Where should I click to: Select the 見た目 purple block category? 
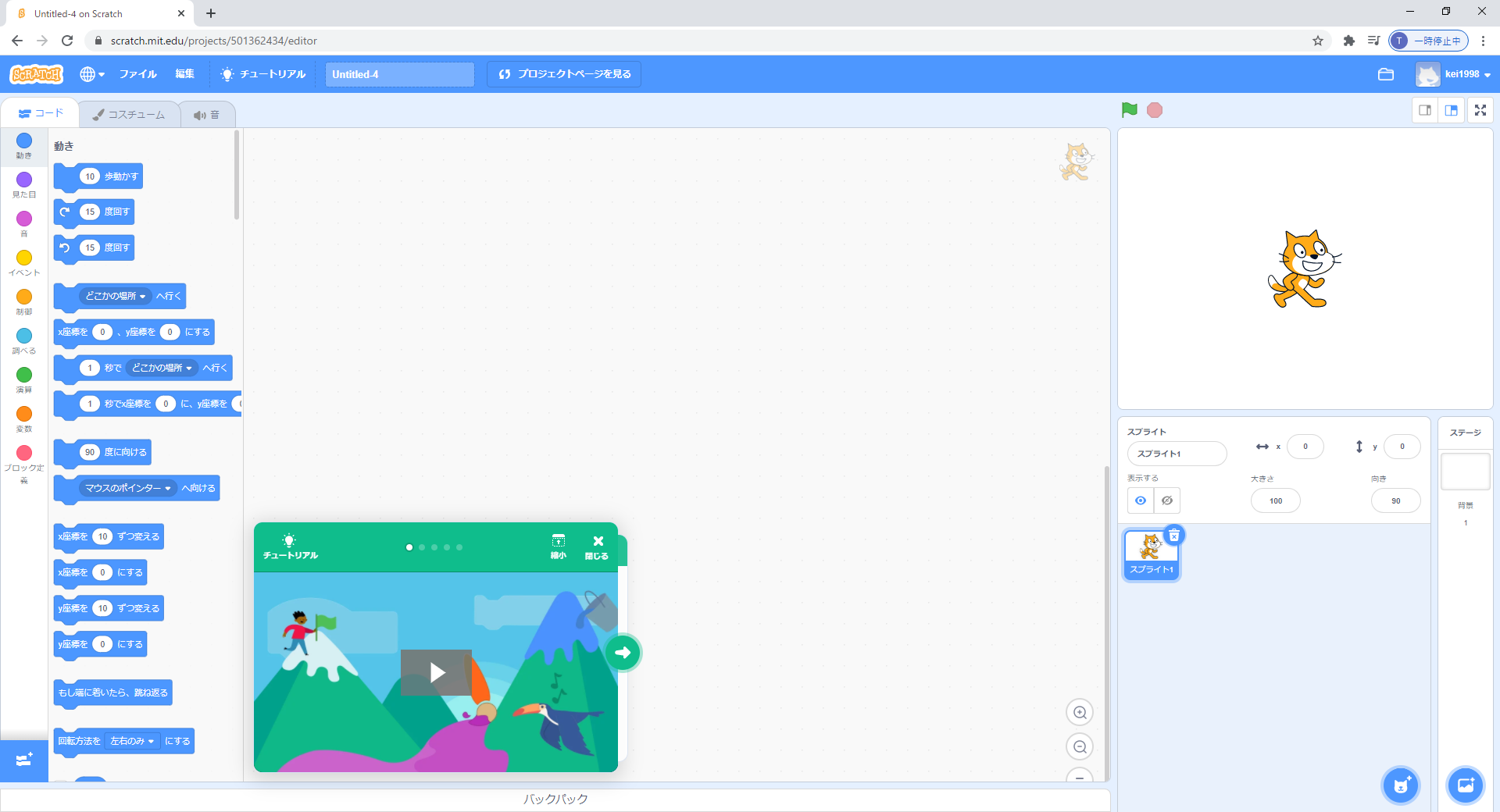click(x=24, y=184)
